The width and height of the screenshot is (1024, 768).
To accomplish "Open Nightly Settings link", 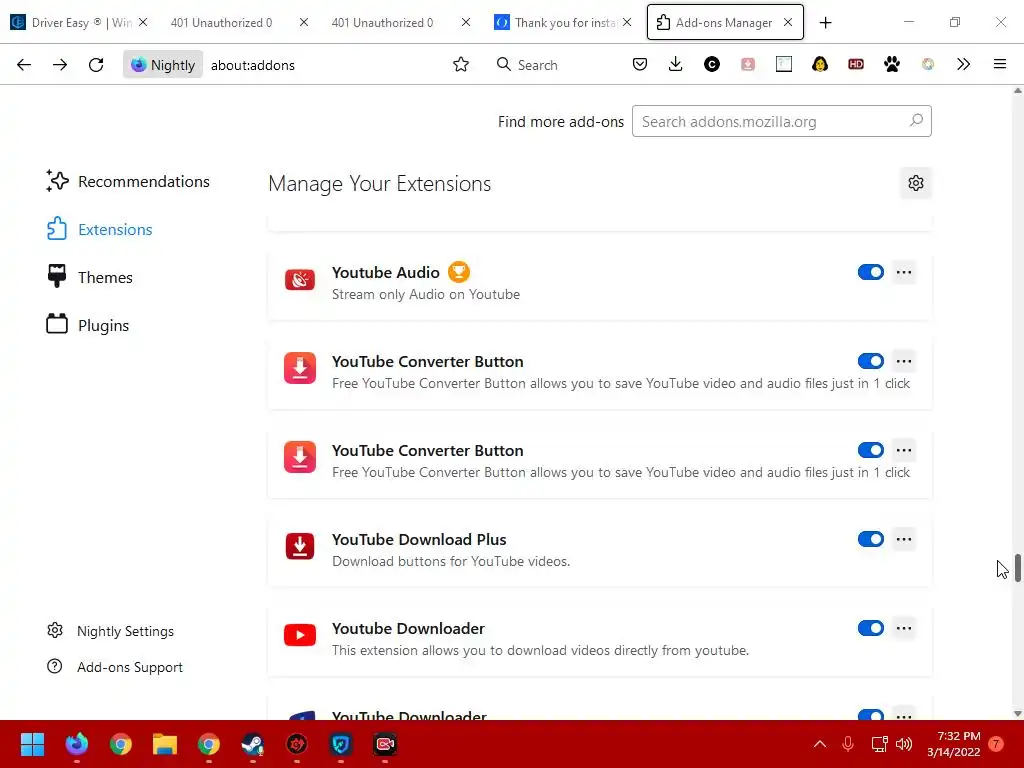I will [x=110, y=631].
